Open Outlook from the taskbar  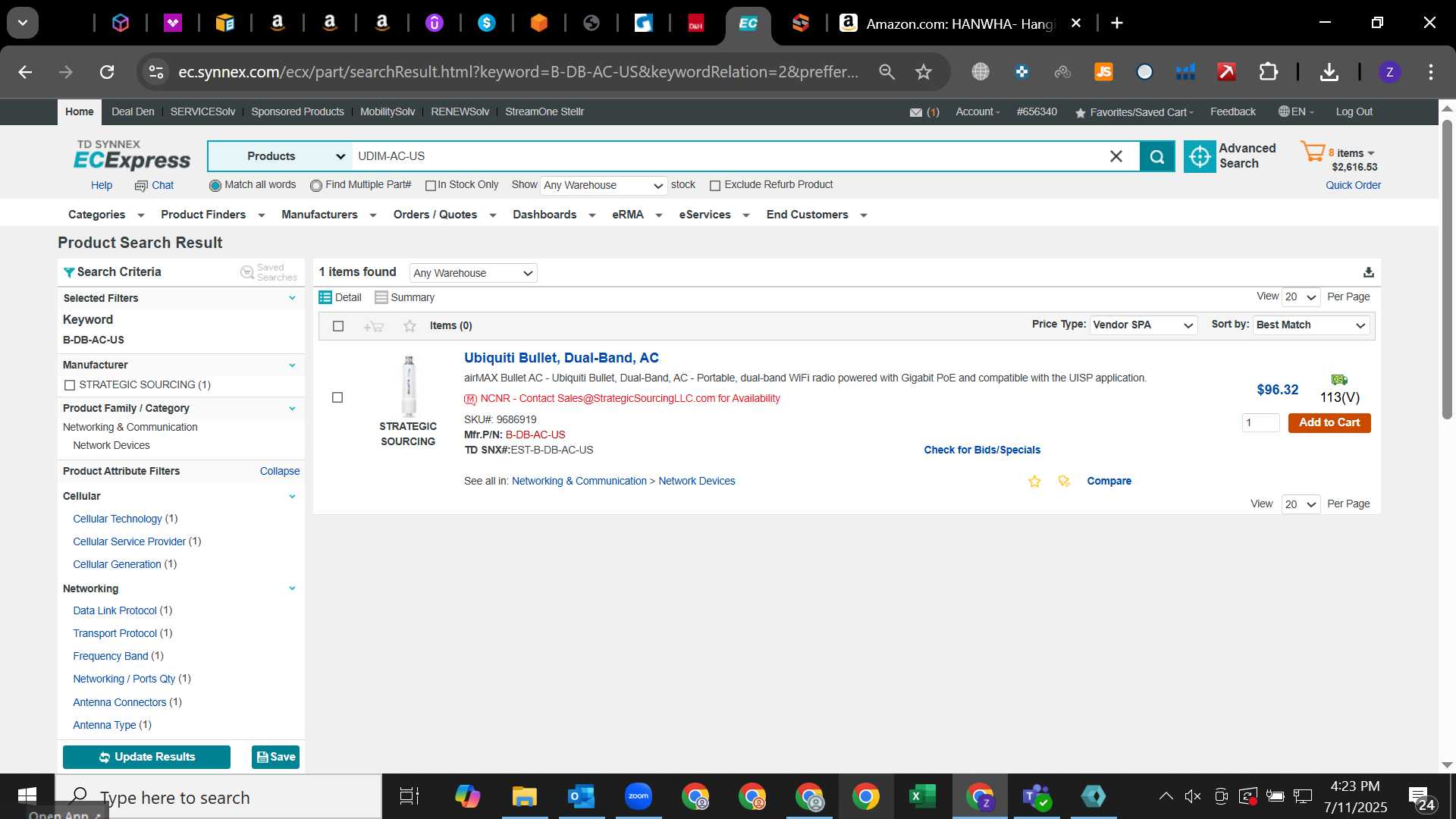coord(582,796)
